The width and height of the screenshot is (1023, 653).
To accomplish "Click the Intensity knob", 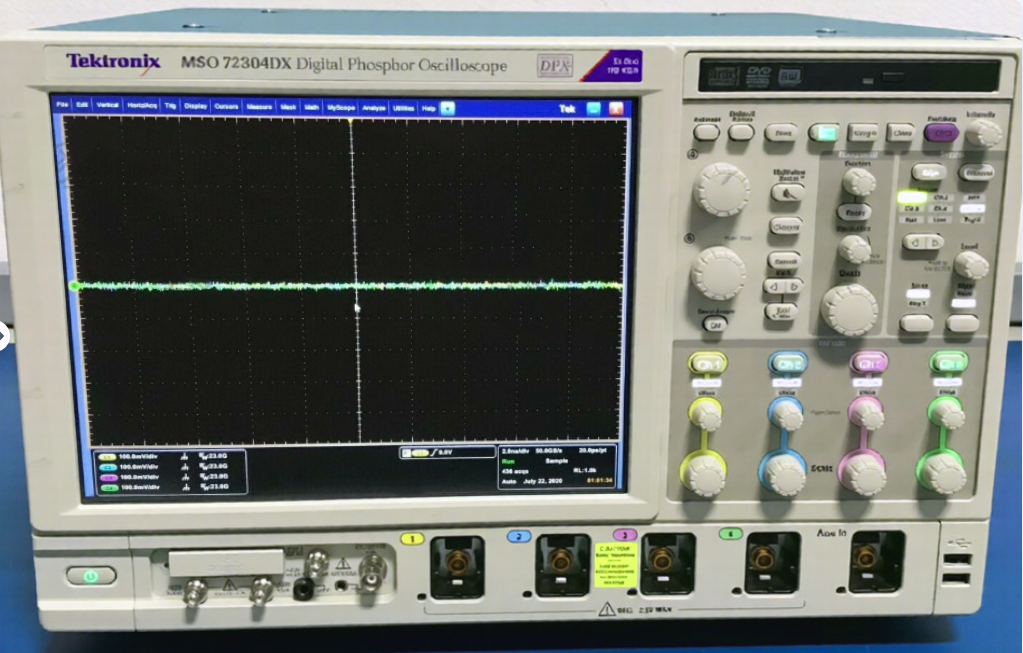I will (x=982, y=131).
